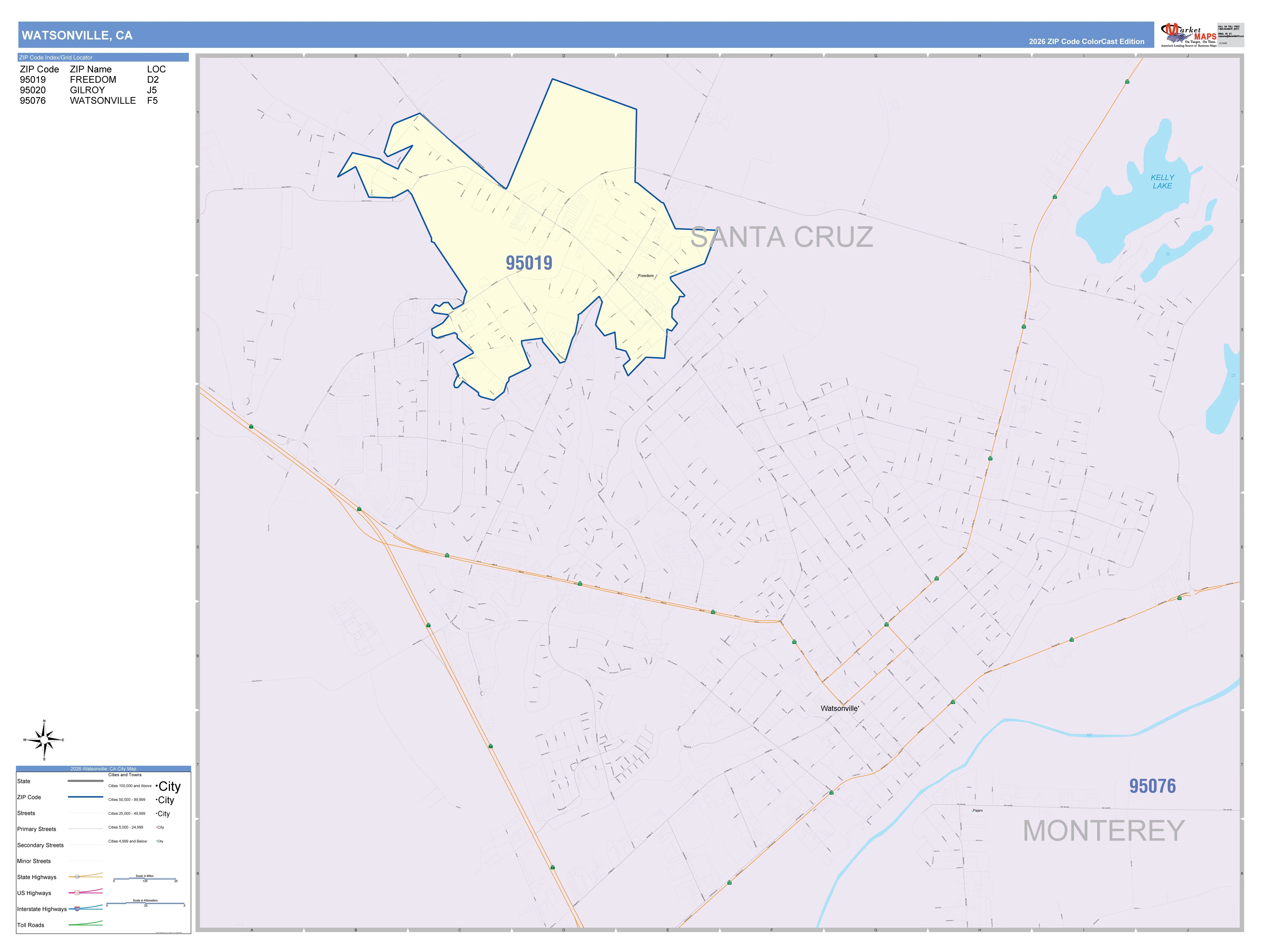The image size is (1263, 952).
Task: Click the Interstate Highways legend label
Action: (x=42, y=909)
